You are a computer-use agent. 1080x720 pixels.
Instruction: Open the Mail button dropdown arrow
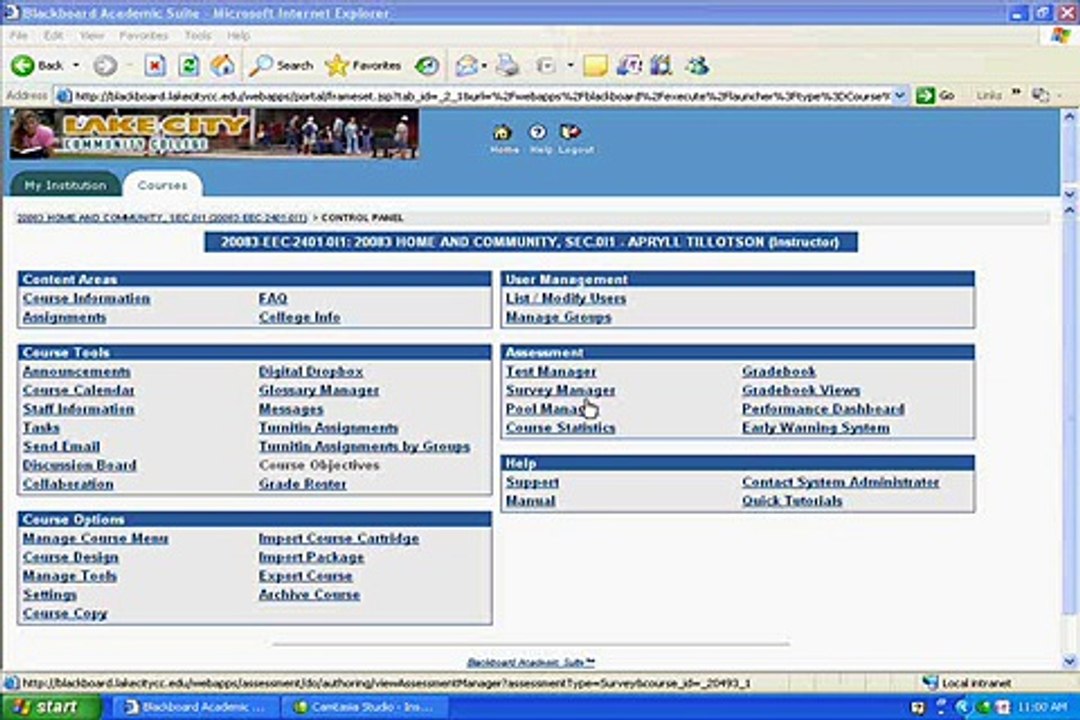tap(484, 66)
